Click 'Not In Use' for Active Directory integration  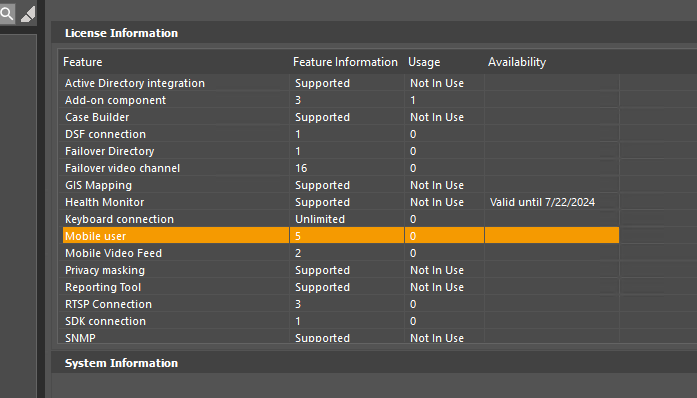coord(437,83)
